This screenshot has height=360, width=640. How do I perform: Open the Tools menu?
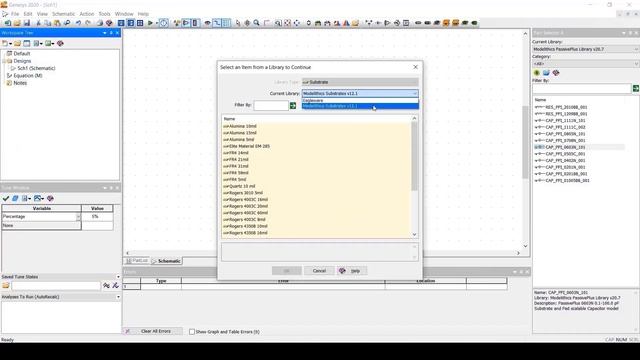tap(104, 14)
